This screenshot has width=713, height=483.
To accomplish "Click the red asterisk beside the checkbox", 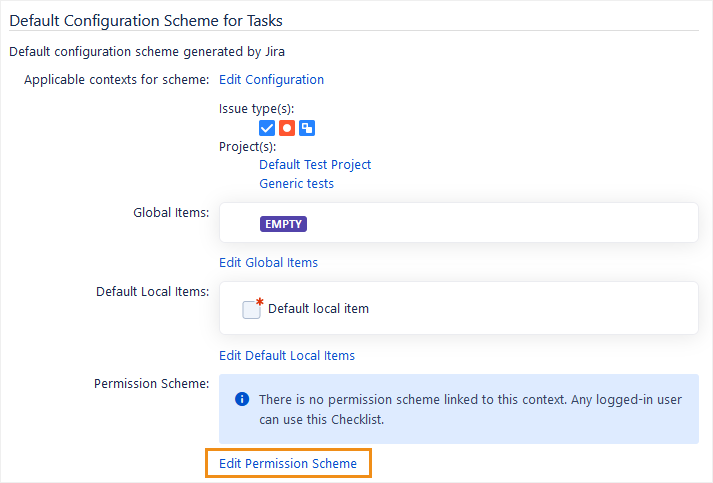I will [260, 301].
